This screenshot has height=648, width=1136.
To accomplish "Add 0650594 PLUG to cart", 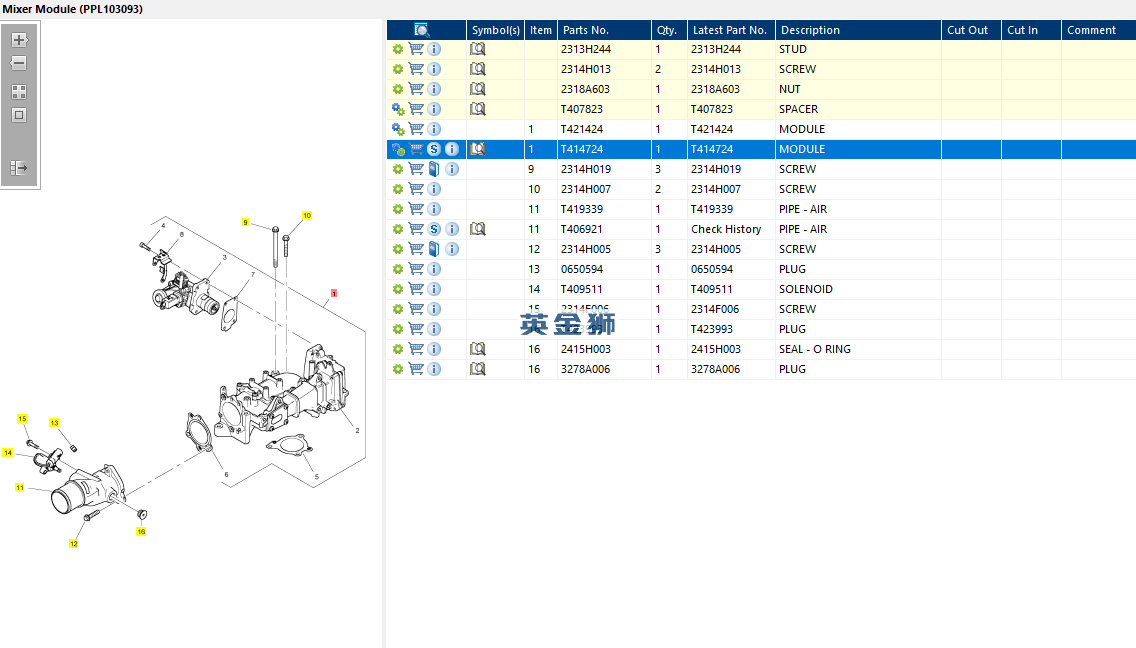I will [416, 269].
